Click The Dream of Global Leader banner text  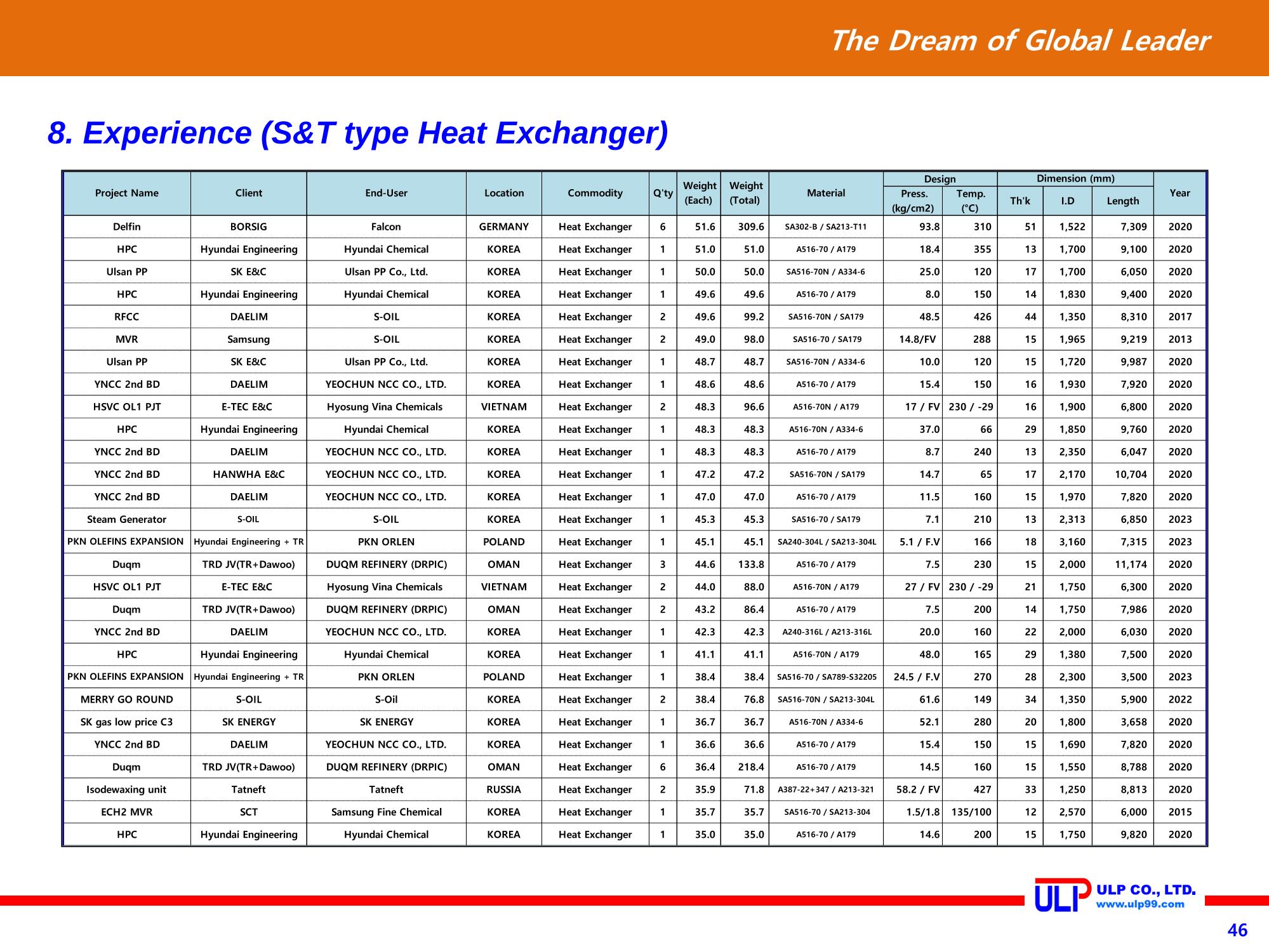point(1019,41)
